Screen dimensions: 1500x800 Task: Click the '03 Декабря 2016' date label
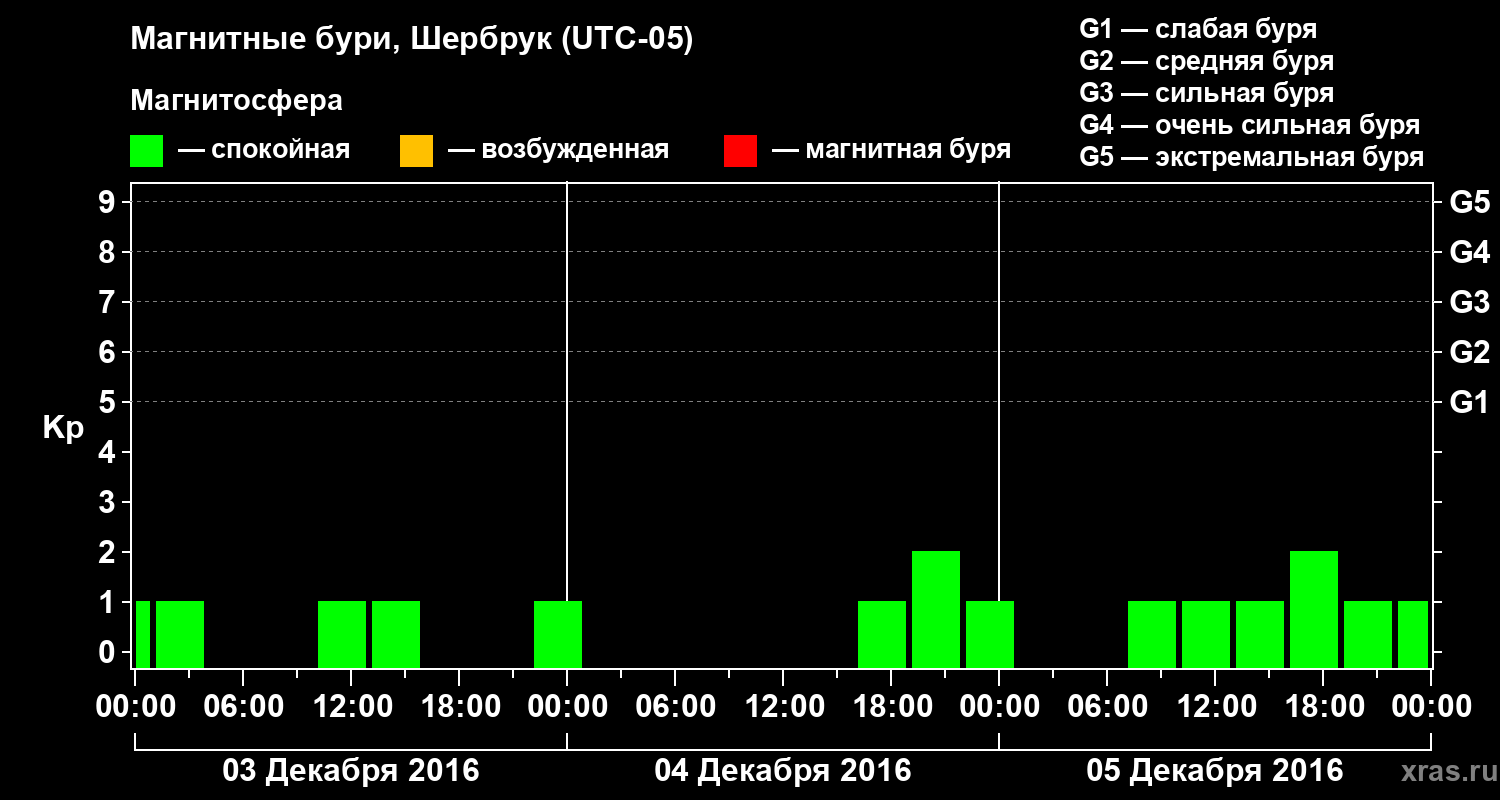coord(350,771)
